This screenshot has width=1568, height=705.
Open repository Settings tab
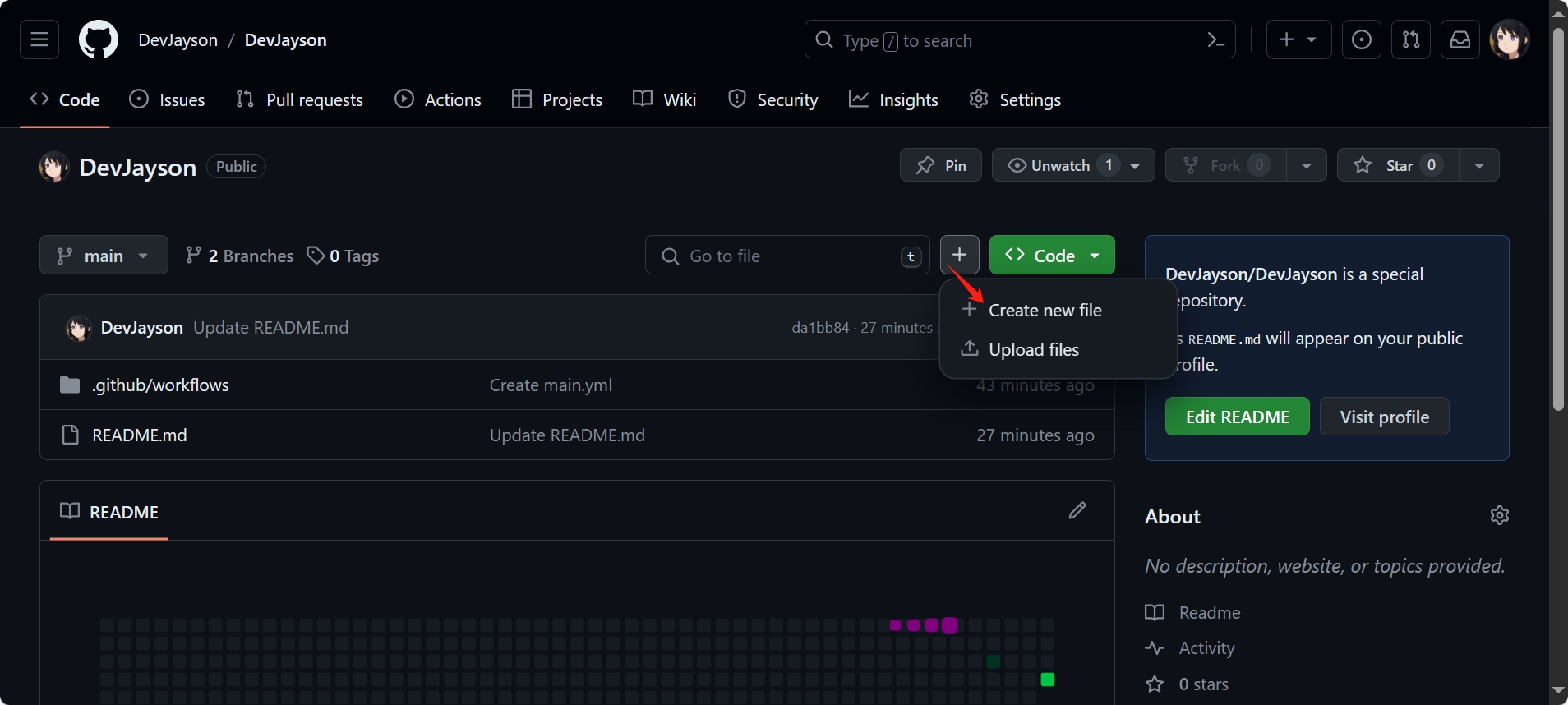click(1015, 99)
